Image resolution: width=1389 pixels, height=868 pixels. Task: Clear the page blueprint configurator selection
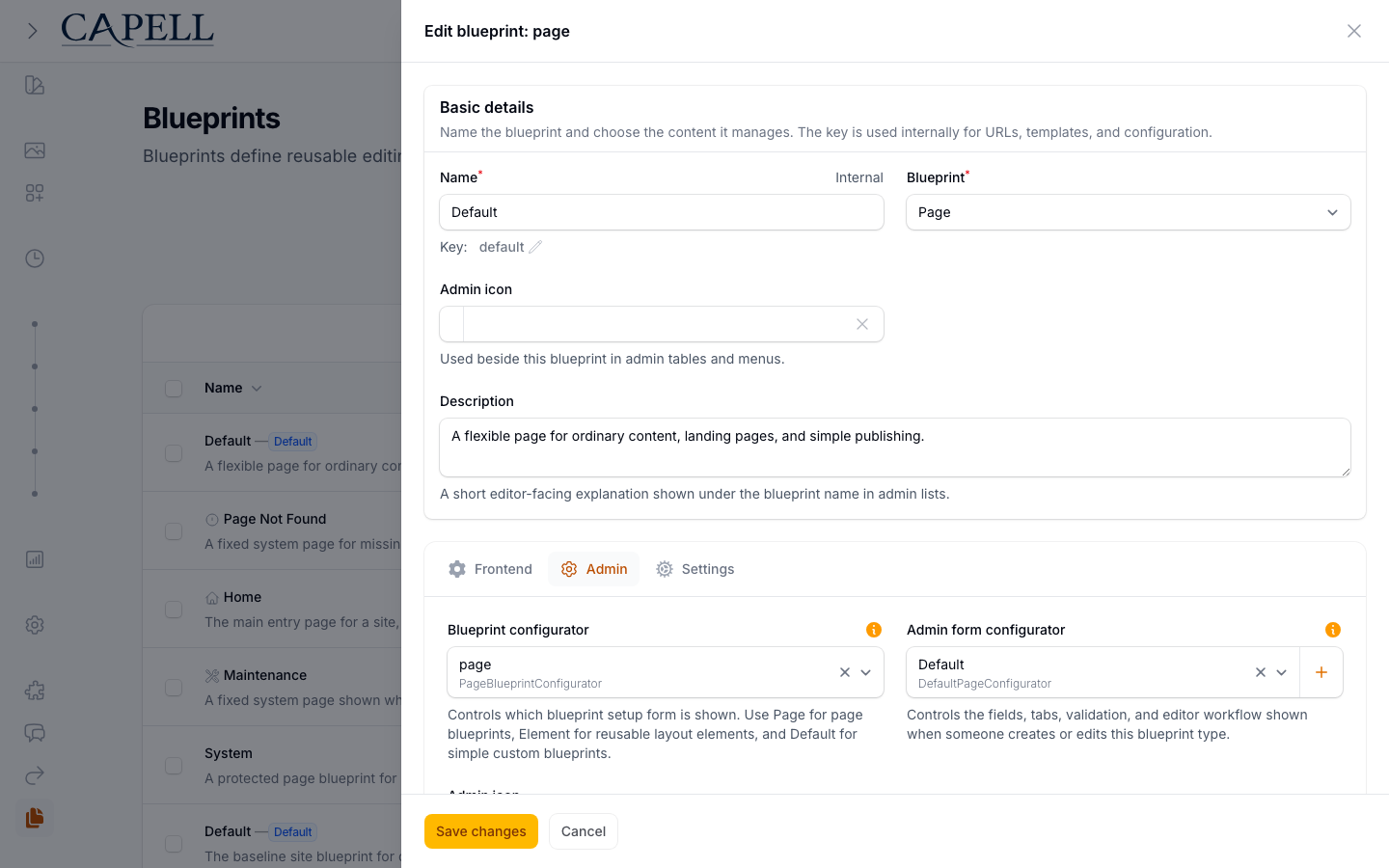tap(845, 672)
